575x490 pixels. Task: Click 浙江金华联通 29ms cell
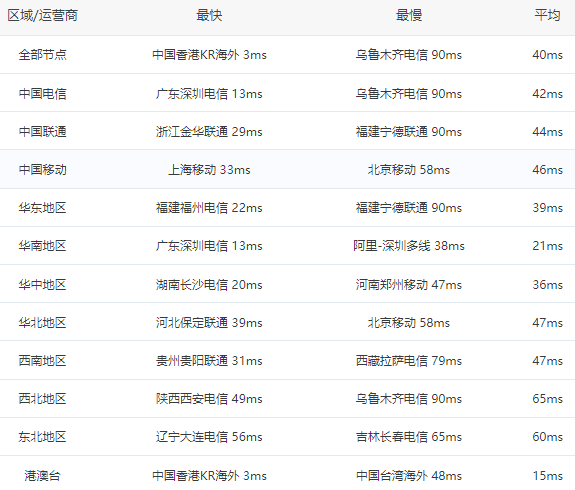209,132
